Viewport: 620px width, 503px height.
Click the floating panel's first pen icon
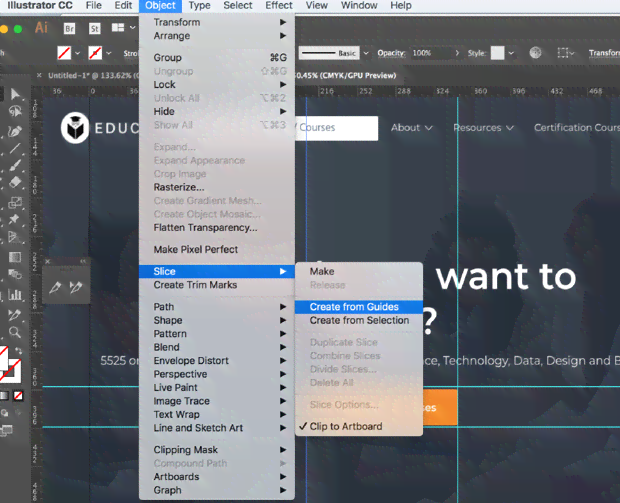pyautogui.click(x=55, y=287)
